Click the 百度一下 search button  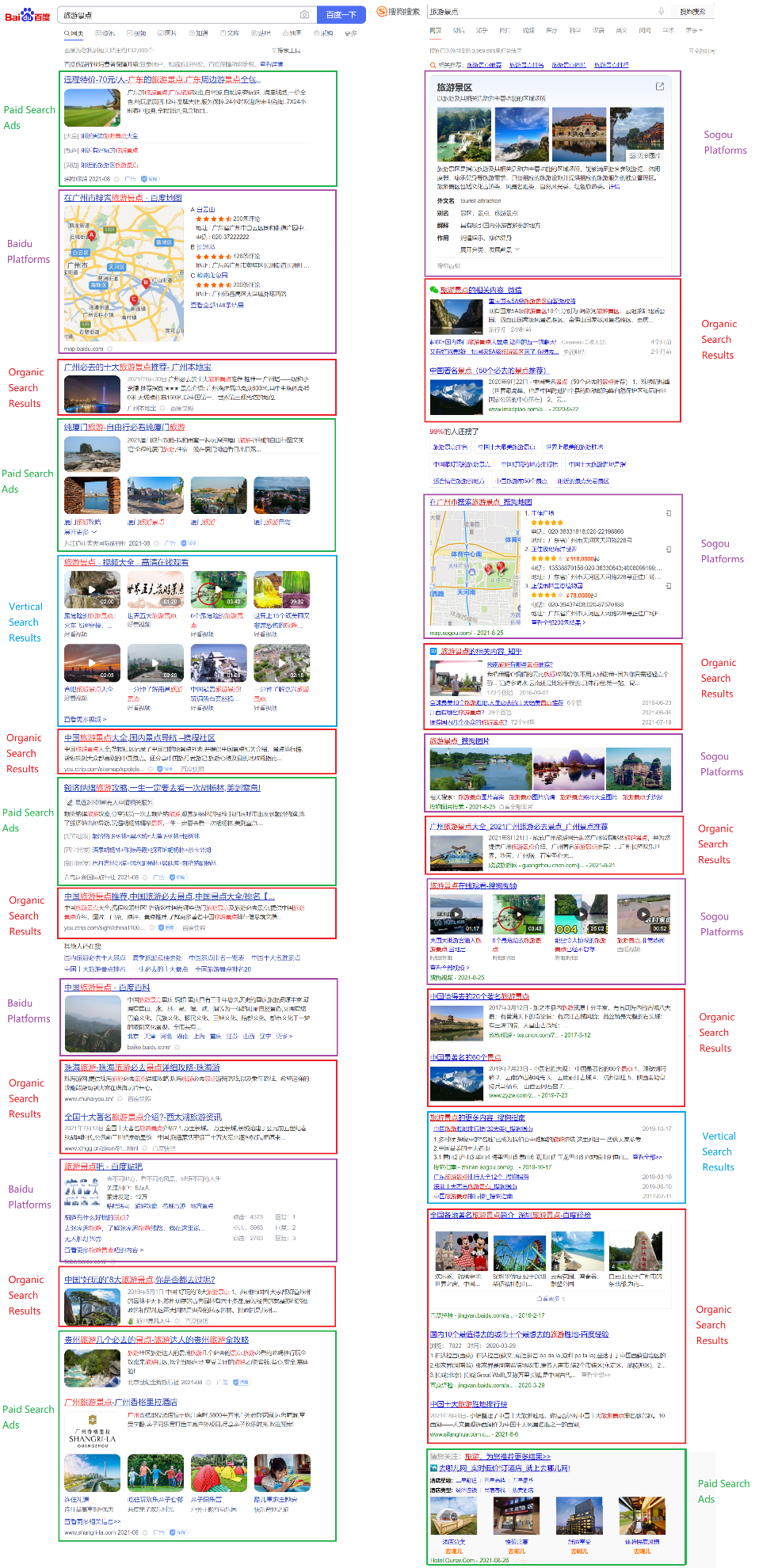(x=341, y=14)
